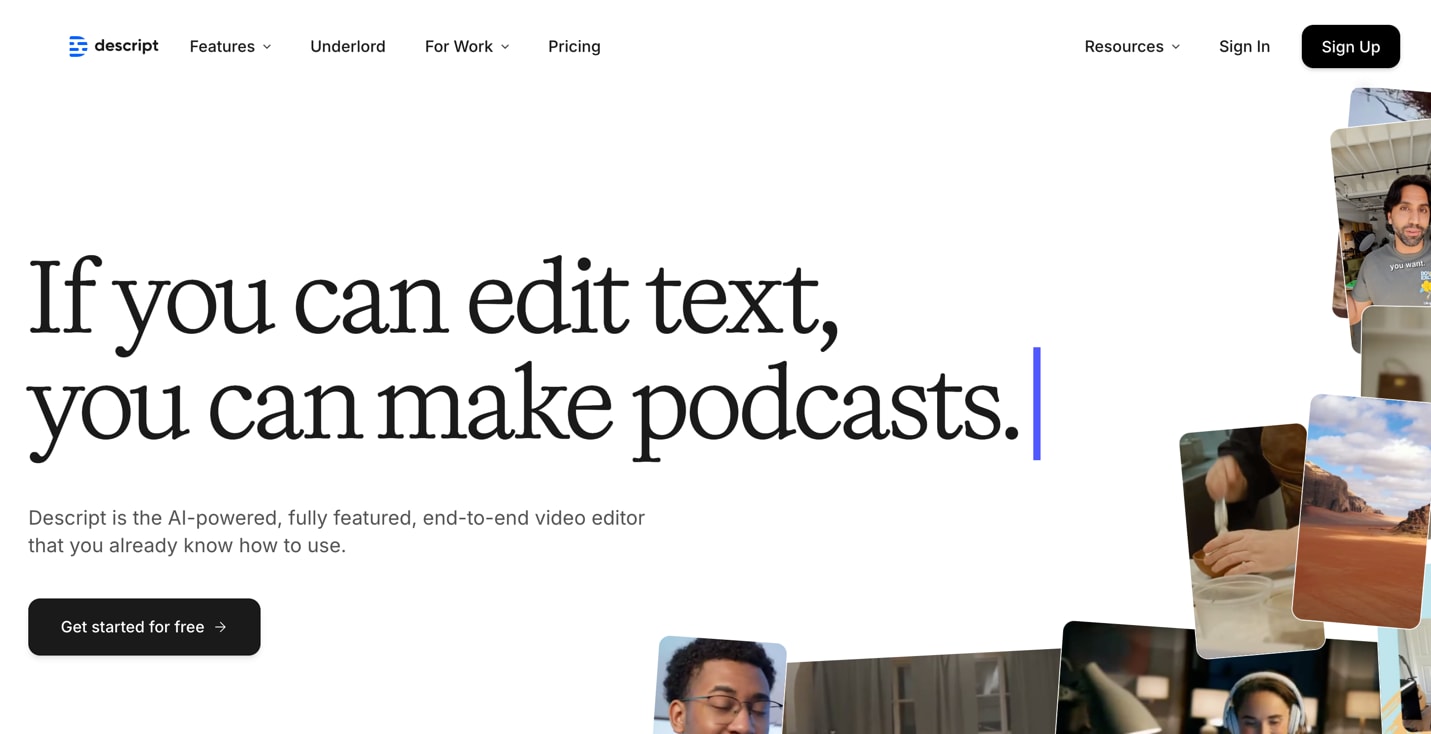Expand the For Work dropdown chevron
Screen dimensions: 1431x734
coord(505,47)
